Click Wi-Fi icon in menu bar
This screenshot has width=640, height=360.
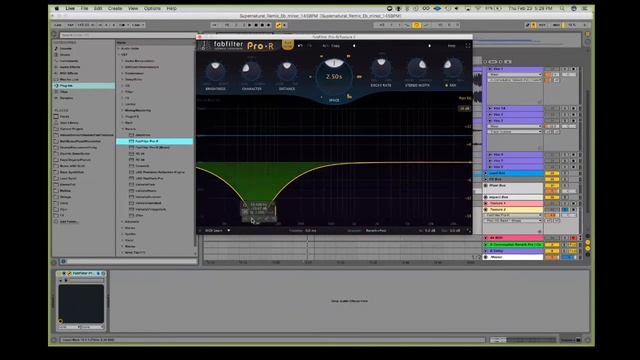click(x=478, y=8)
